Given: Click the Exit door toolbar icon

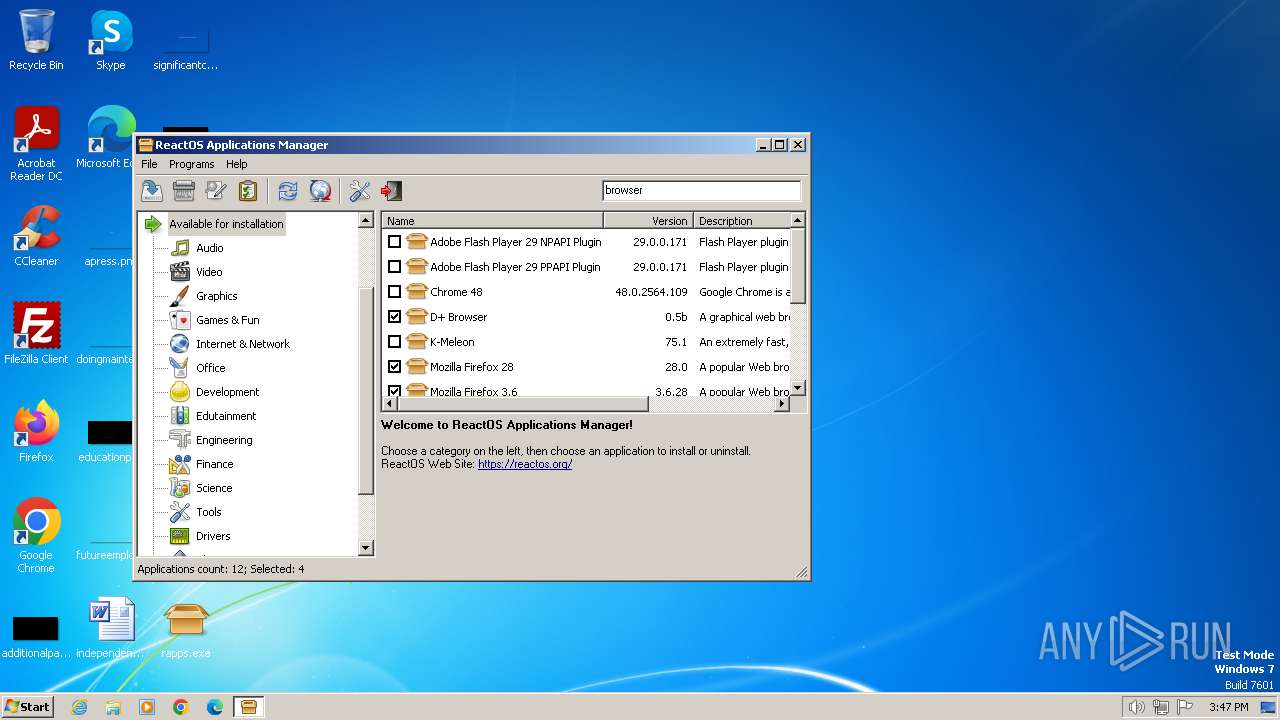Looking at the screenshot, I should coord(391,190).
